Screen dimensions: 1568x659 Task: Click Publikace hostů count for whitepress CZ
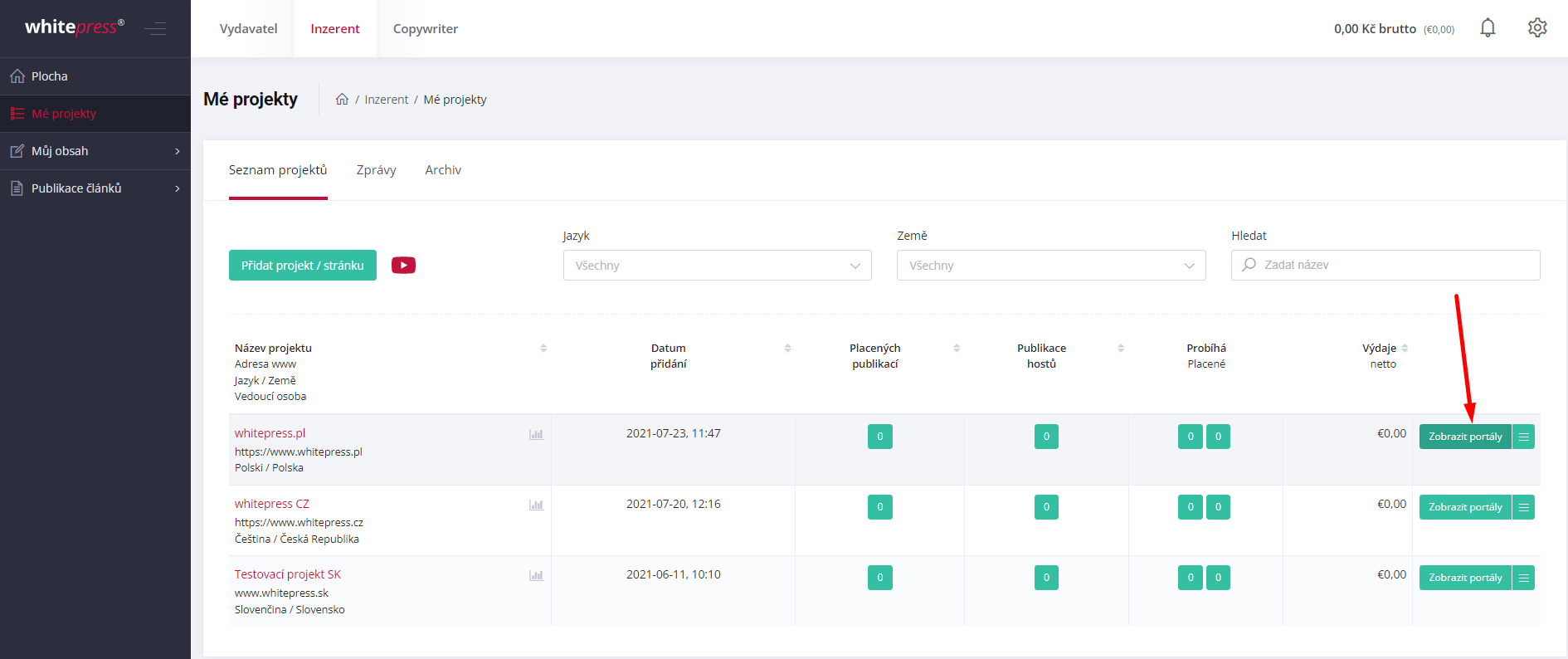tap(1046, 507)
